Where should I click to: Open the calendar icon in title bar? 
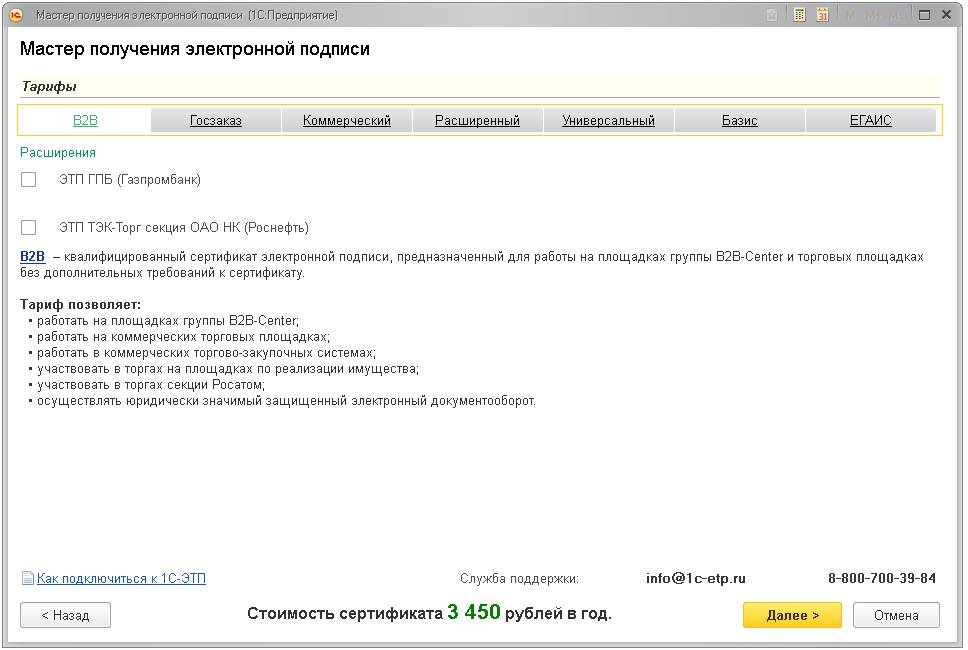coord(822,15)
